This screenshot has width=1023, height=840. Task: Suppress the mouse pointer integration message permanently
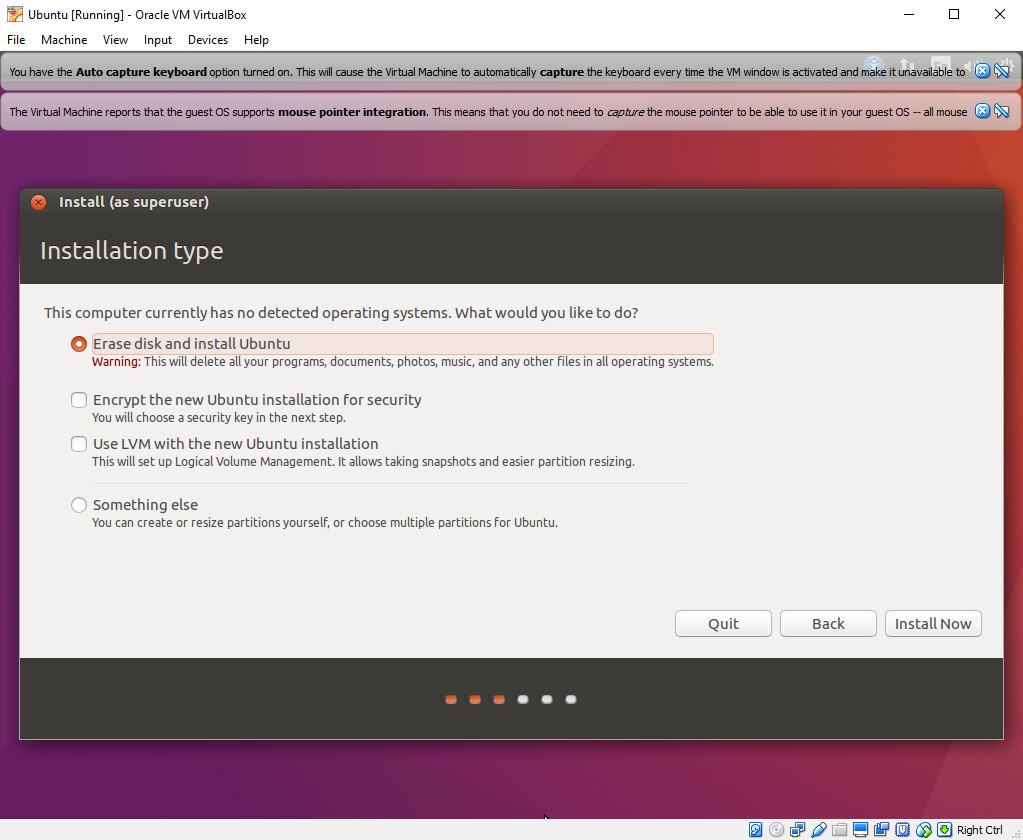(1002, 112)
